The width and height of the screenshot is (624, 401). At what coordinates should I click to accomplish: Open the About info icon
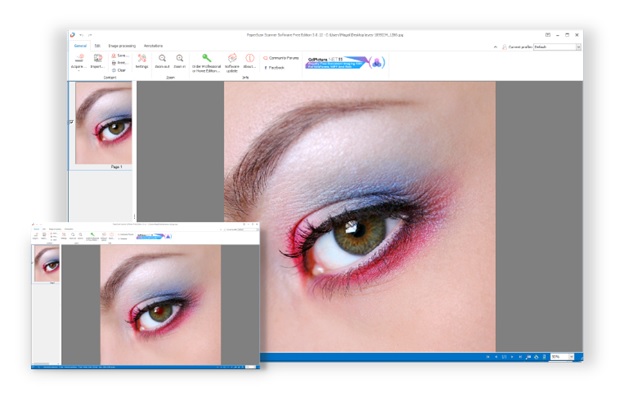(250, 60)
